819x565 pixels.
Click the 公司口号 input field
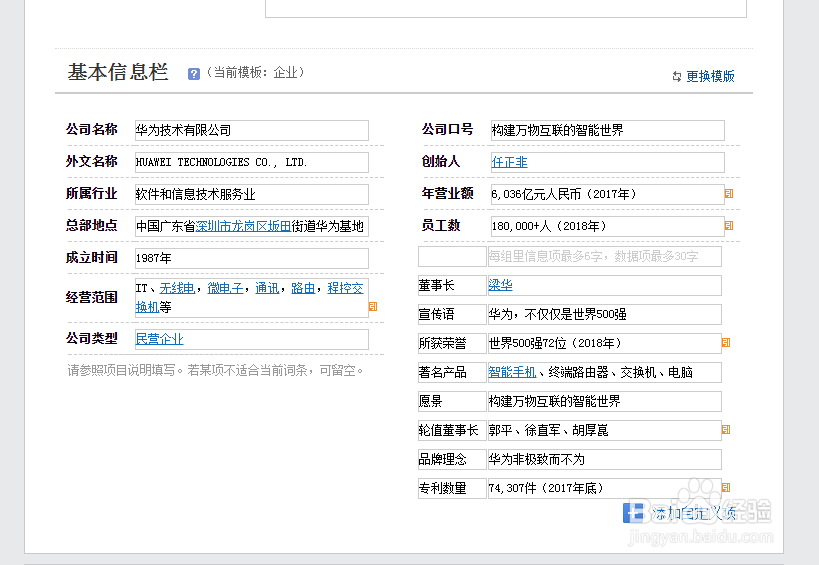click(607, 131)
